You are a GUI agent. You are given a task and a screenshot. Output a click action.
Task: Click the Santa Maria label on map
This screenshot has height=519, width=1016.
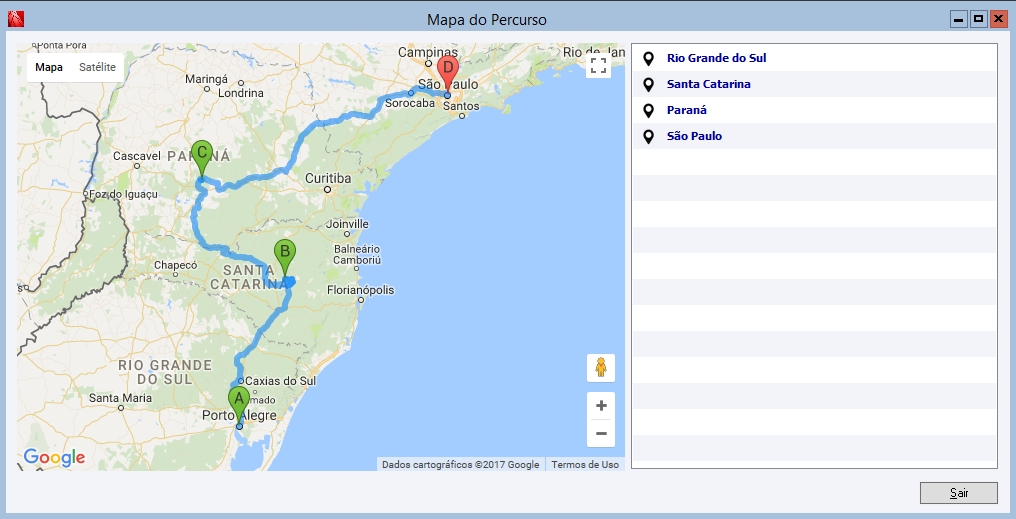(x=121, y=398)
